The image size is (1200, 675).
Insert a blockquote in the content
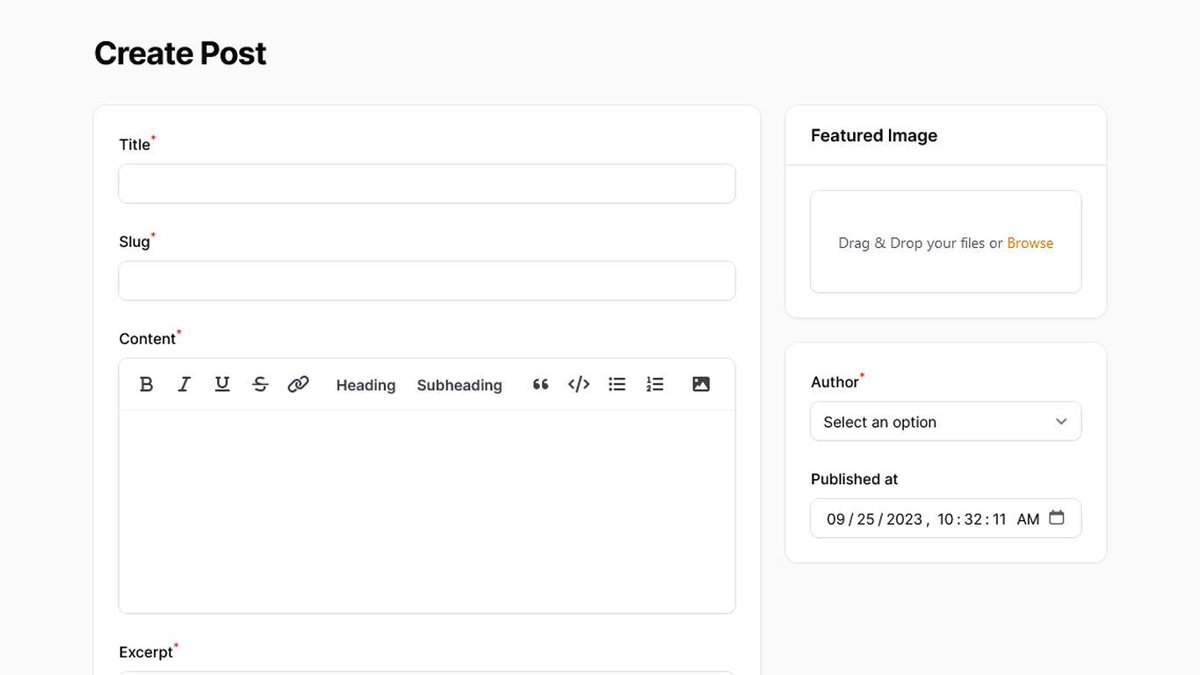540,384
